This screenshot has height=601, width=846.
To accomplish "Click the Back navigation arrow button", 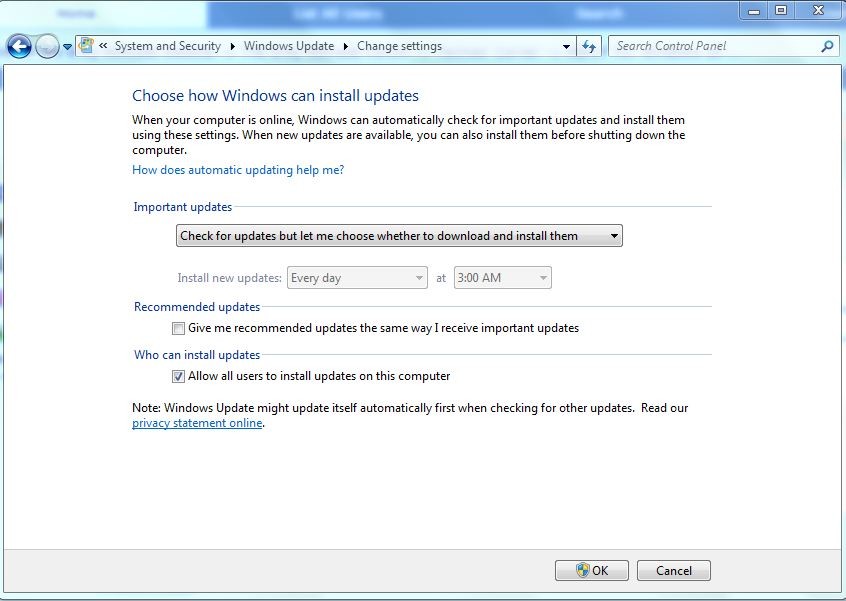I will pos(19,46).
